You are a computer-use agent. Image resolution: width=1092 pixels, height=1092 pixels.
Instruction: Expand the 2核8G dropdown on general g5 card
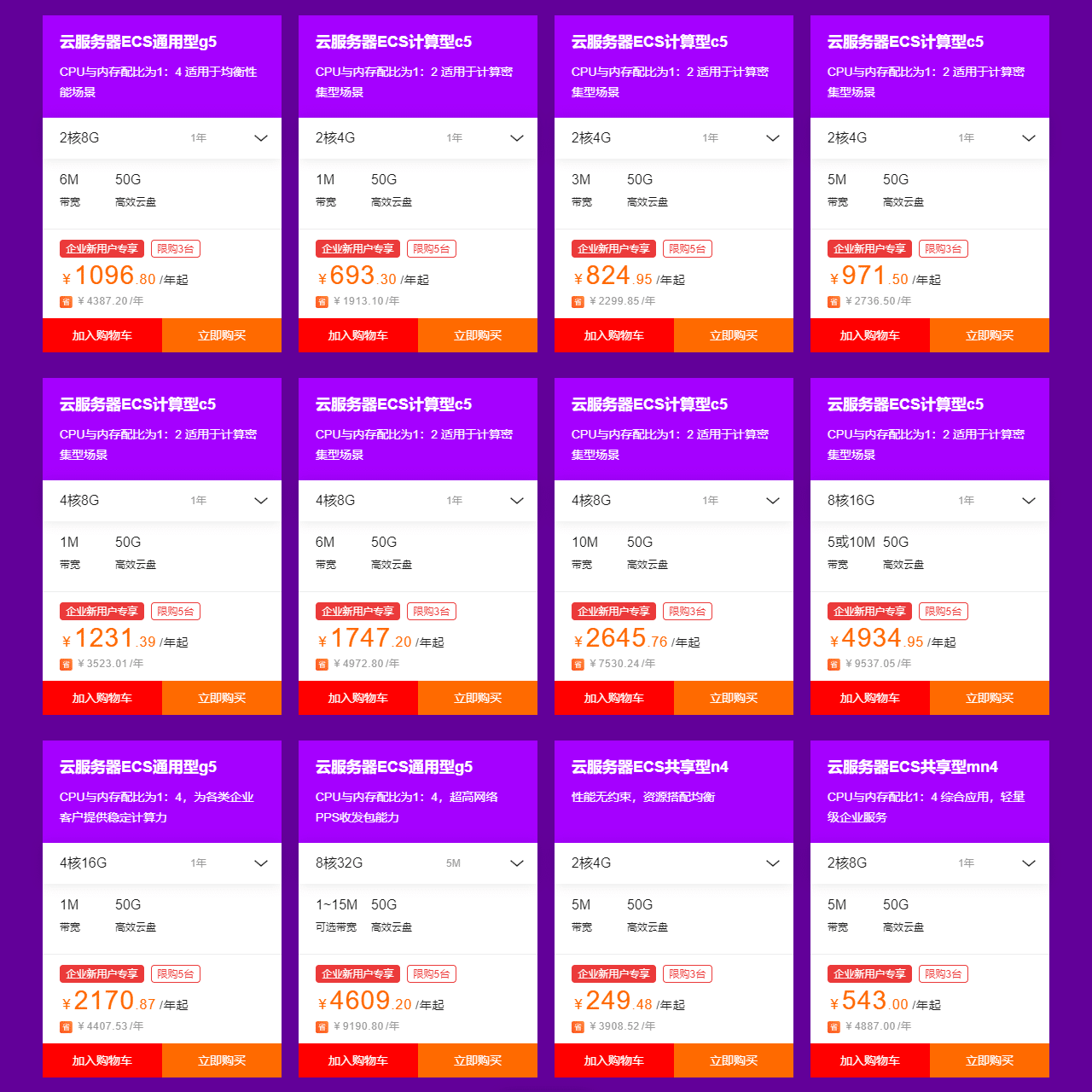[x=162, y=138]
